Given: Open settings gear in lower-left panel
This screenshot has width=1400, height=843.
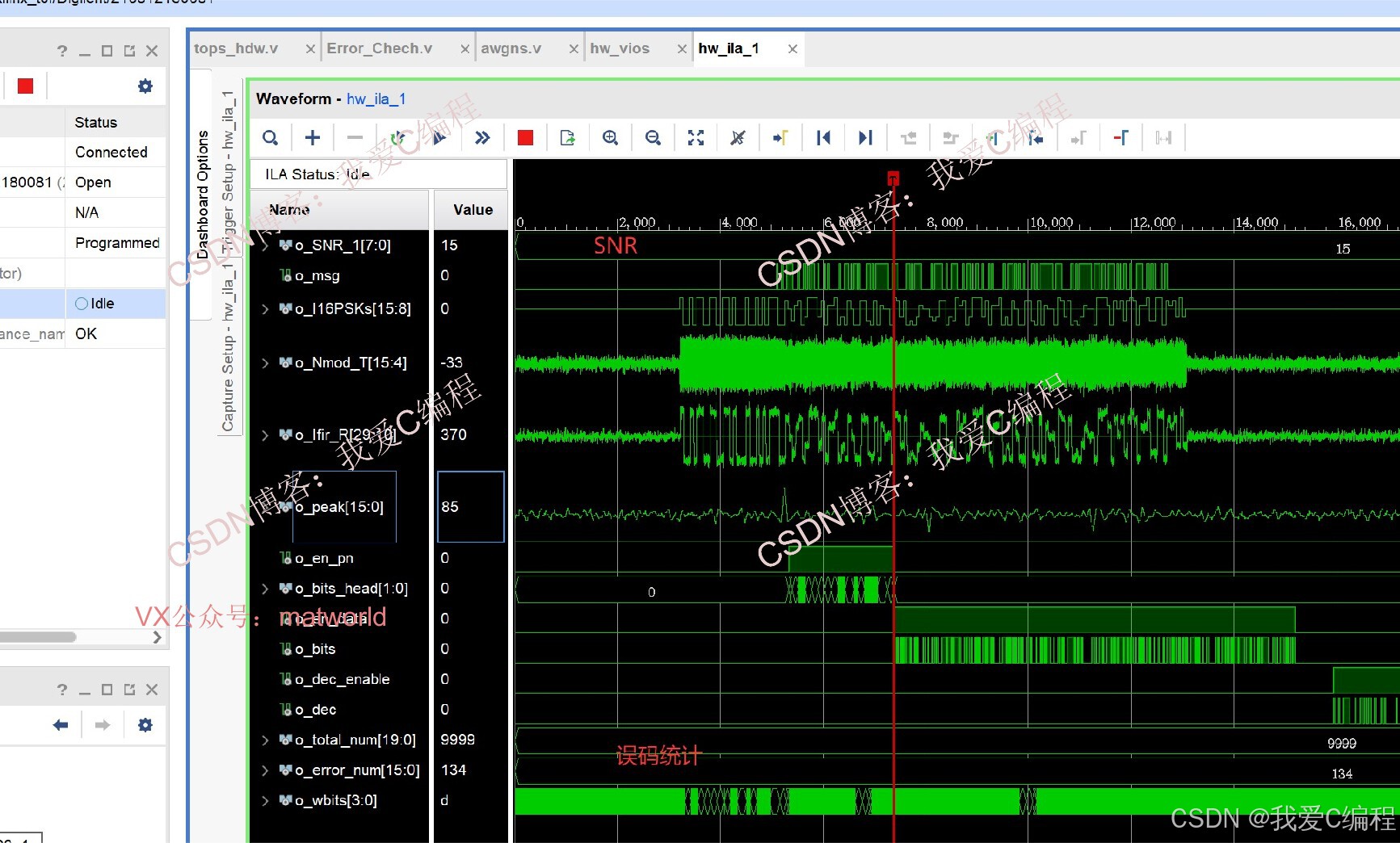Looking at the screenshot, I should (145, 725).
